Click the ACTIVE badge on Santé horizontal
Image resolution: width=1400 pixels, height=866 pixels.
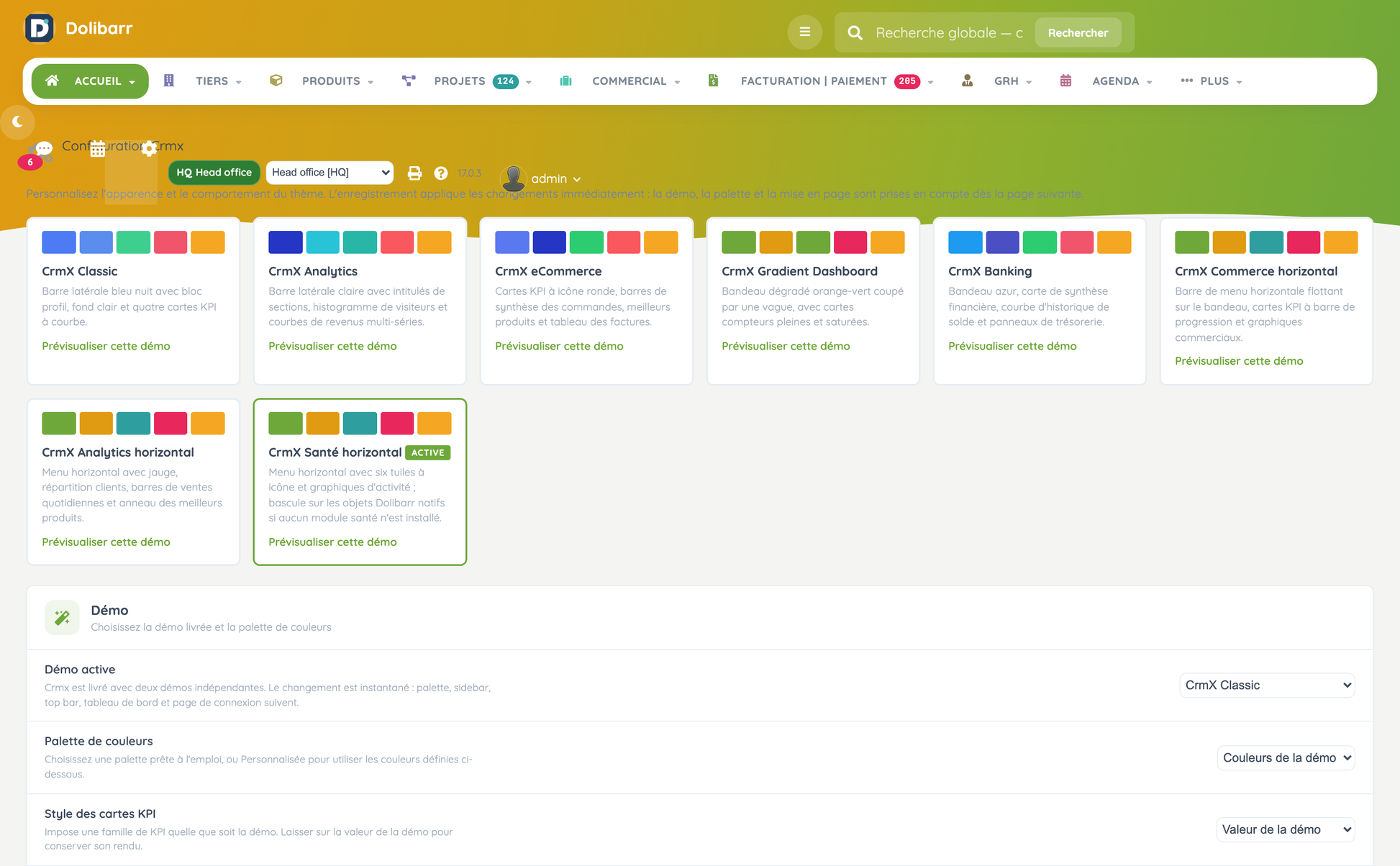pyautogui.click(x=427, y=452)
